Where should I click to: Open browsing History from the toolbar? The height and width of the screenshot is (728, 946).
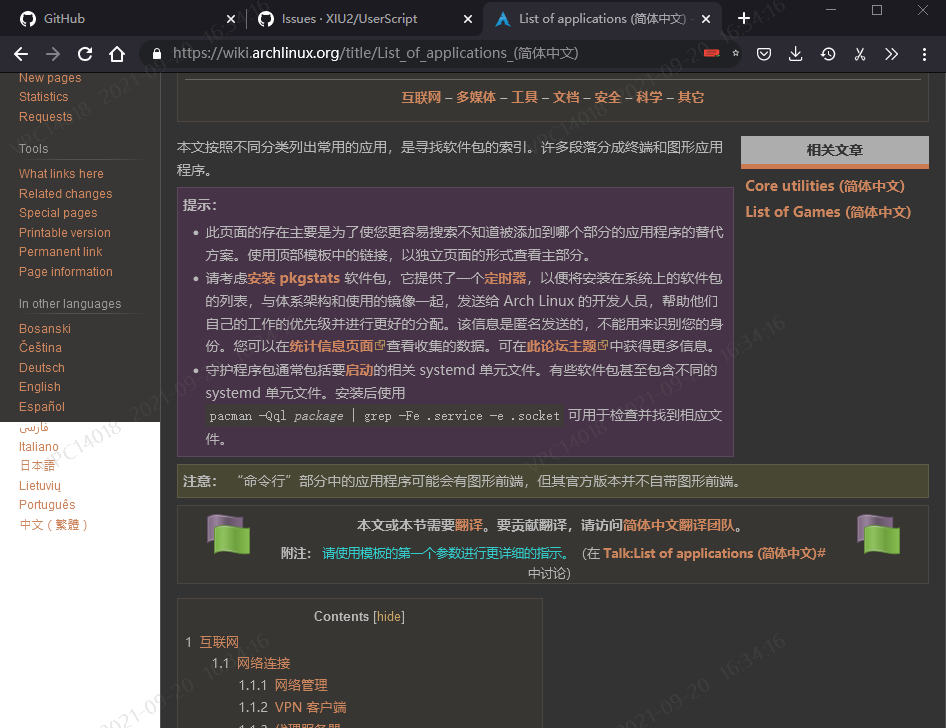pos(828,54)
